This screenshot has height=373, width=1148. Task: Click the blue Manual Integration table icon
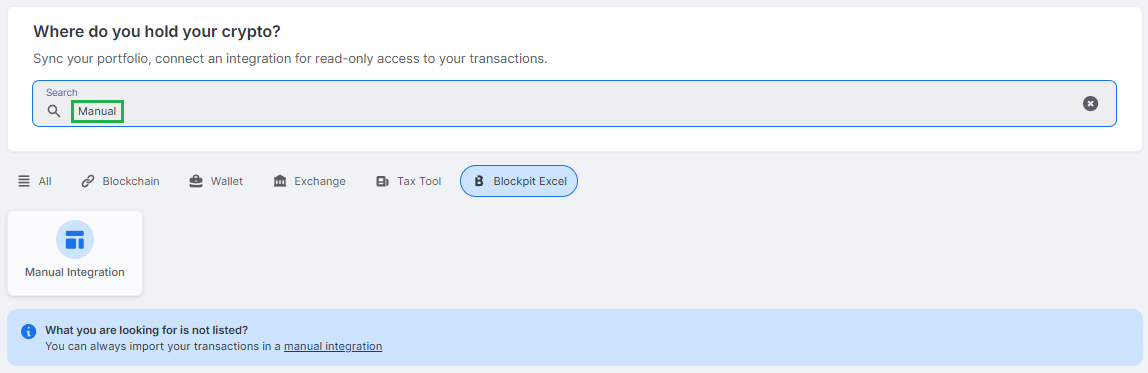pos(75,240)
